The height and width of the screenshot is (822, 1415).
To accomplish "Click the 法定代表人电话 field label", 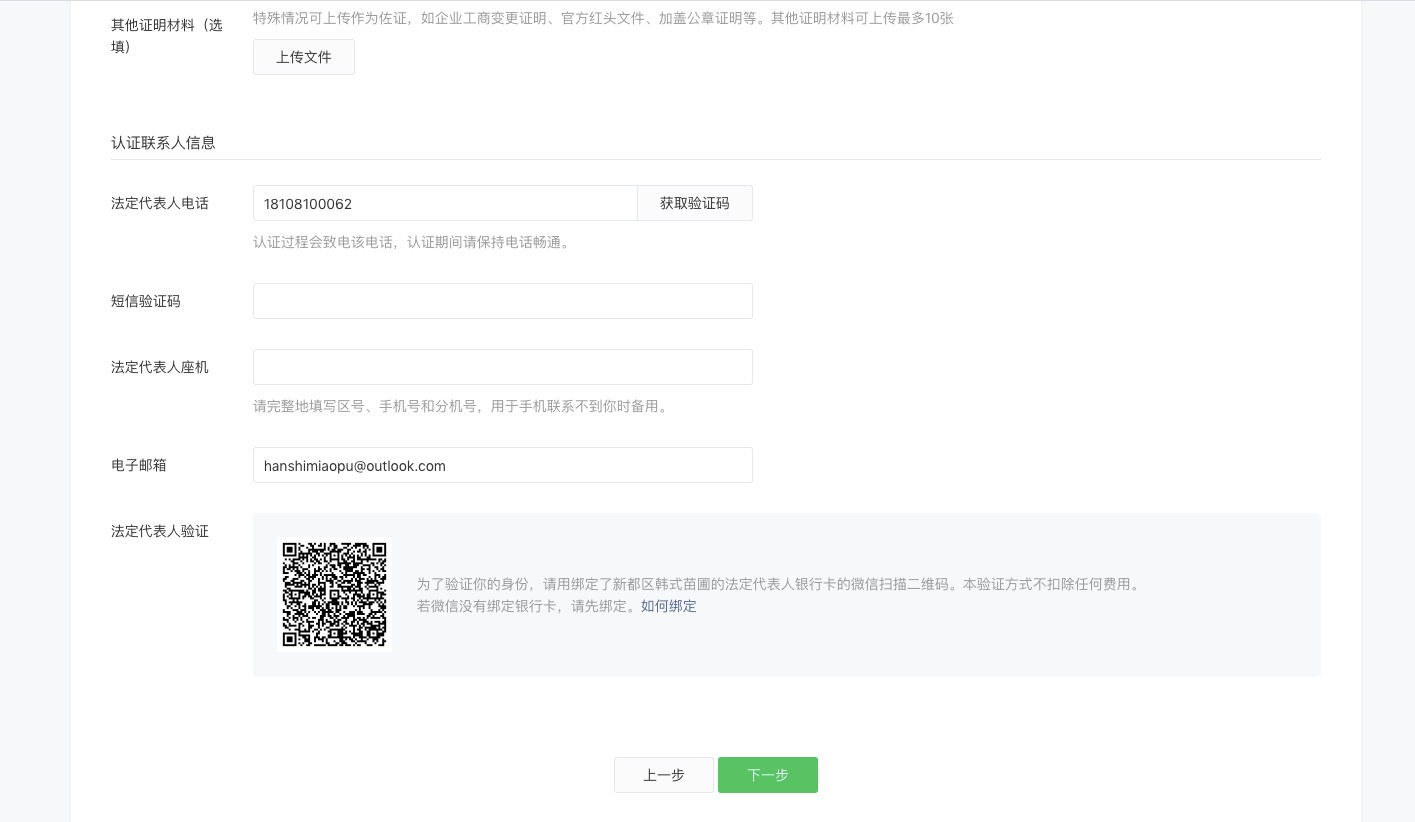I will tap(160, 203).
